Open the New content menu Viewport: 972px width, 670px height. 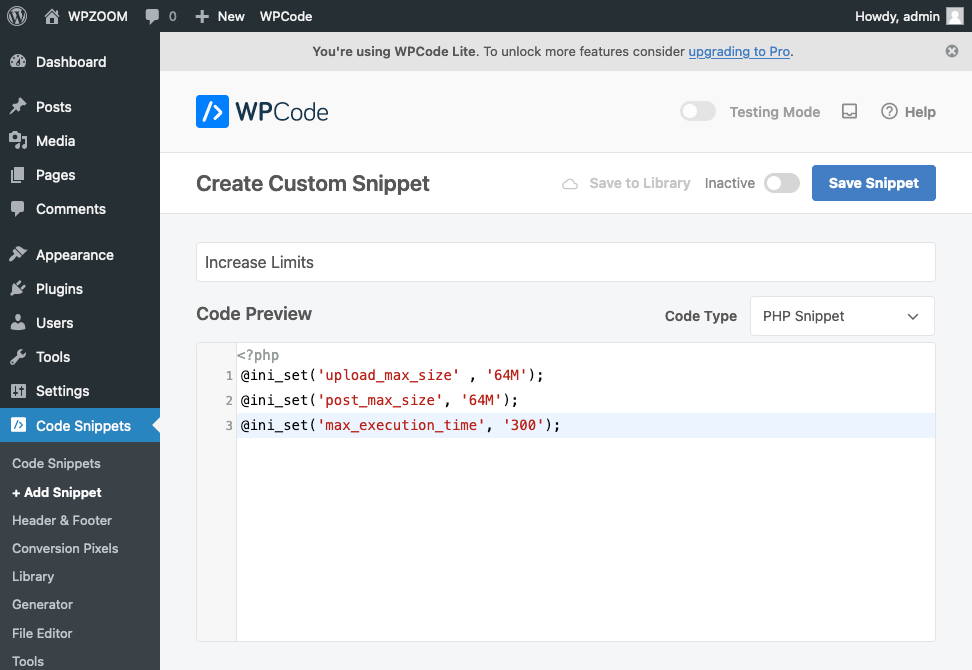[219, 16]
